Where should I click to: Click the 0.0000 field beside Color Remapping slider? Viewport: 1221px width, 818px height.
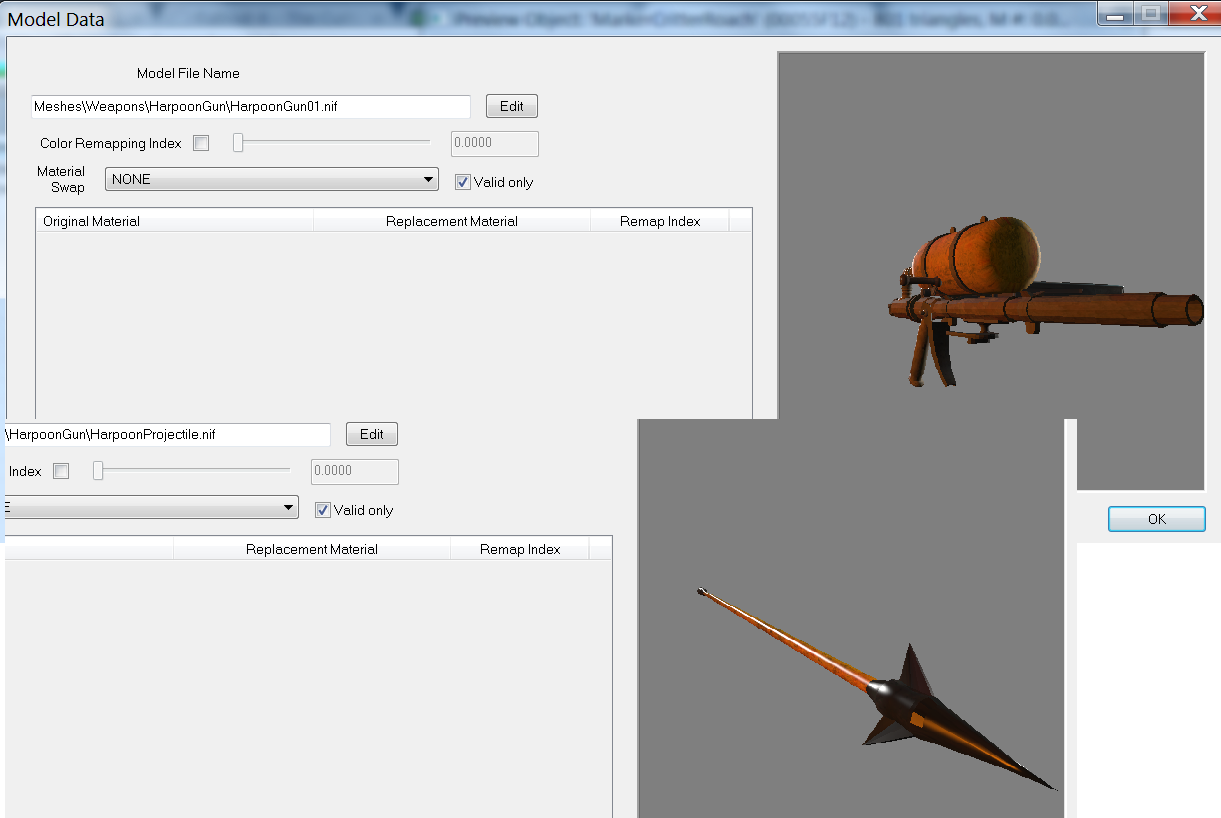(x=495, y=143)
